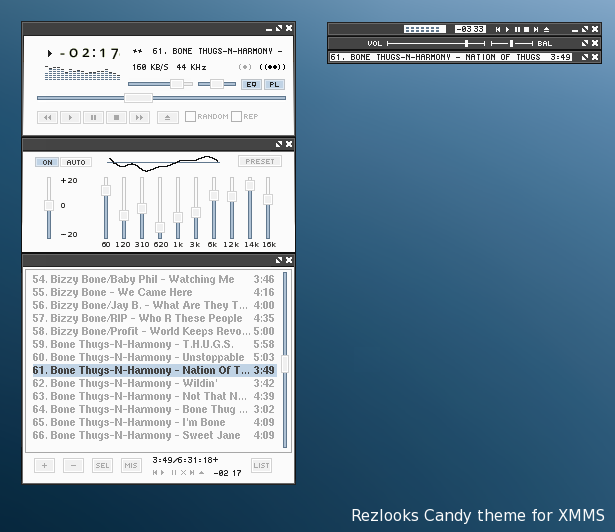615x532 pixels.
Task: Click pause icon in shaded player bar
Action: click(x=517, y=29)
